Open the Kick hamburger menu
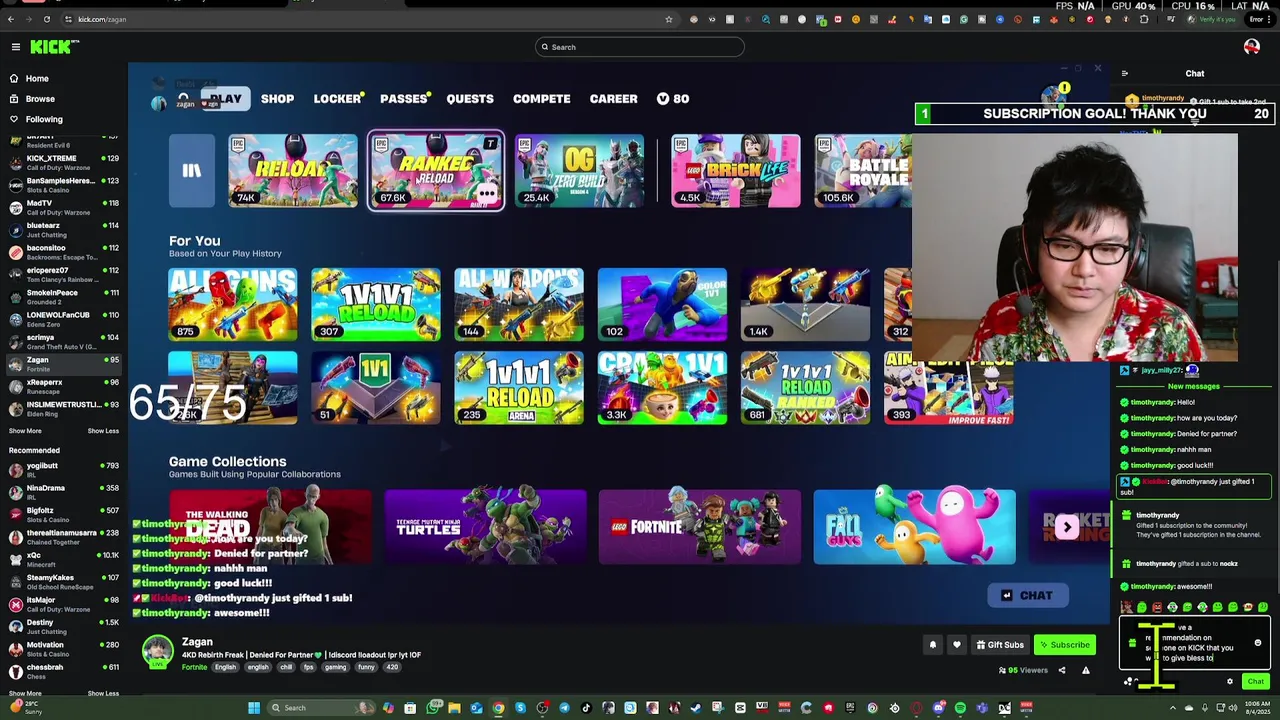The image size is (1280, 720). (x=15, y=47)
